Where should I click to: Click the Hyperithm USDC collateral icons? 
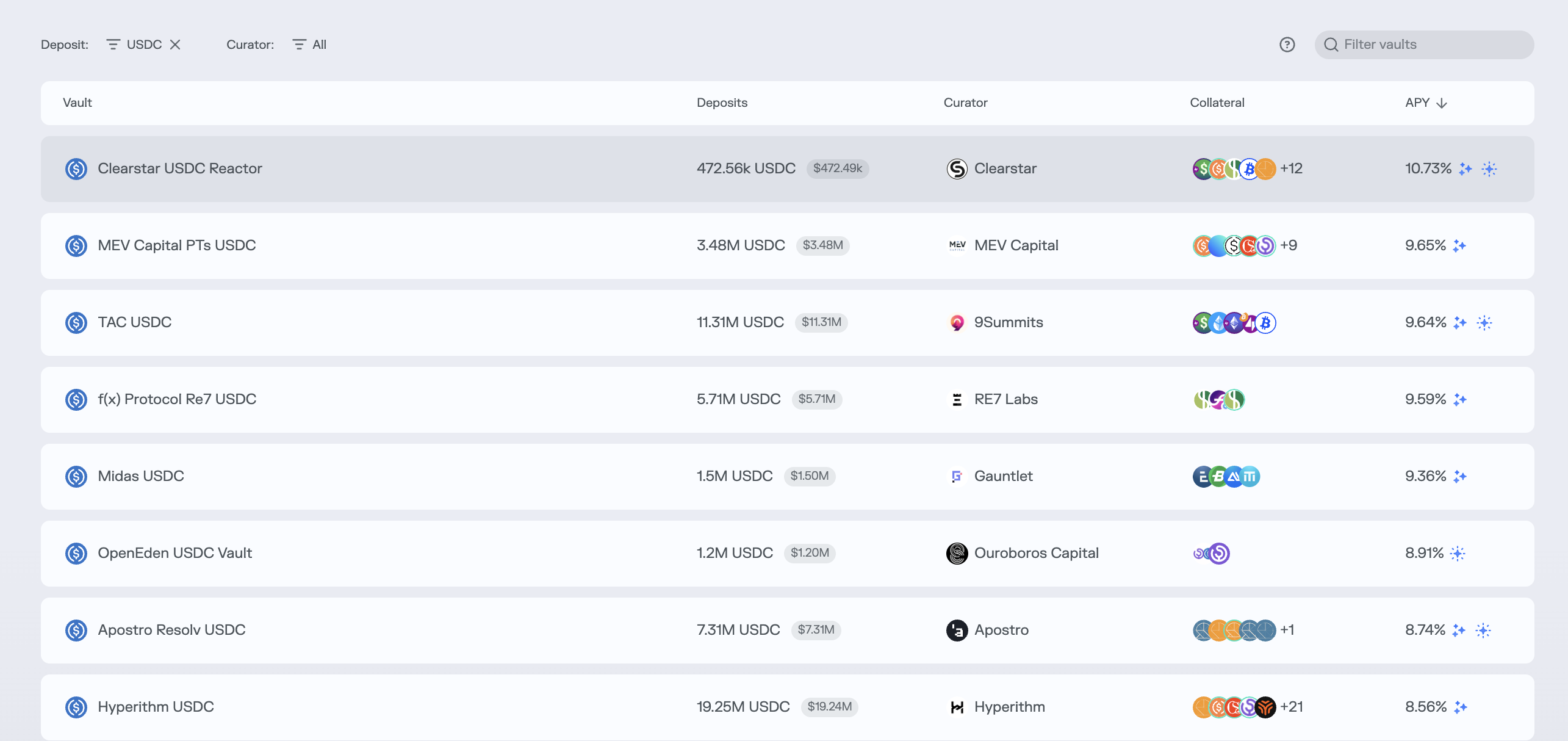click(x=1234, y=707)
